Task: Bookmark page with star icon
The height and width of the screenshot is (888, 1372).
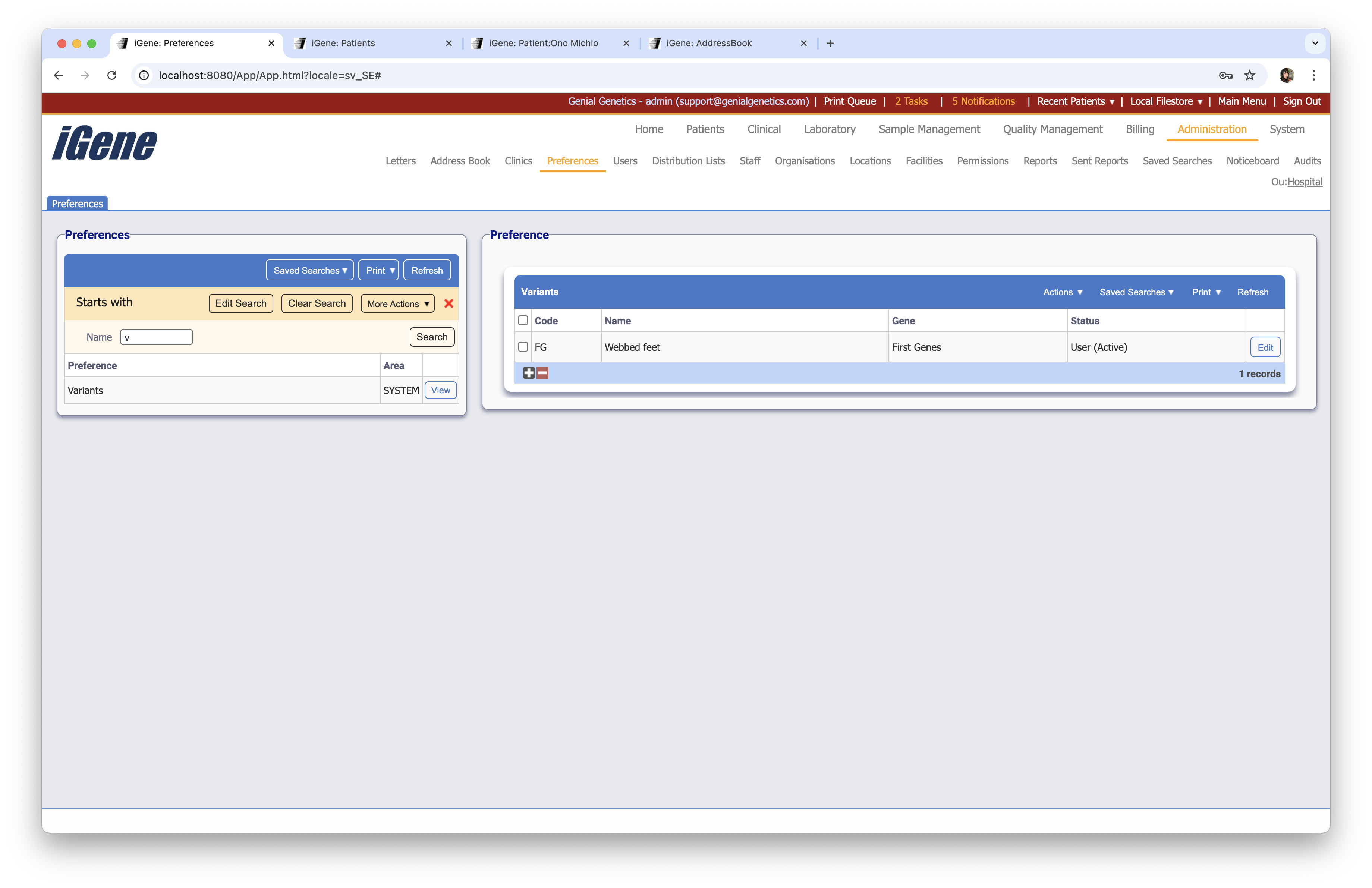Action: click(1249, 75)
